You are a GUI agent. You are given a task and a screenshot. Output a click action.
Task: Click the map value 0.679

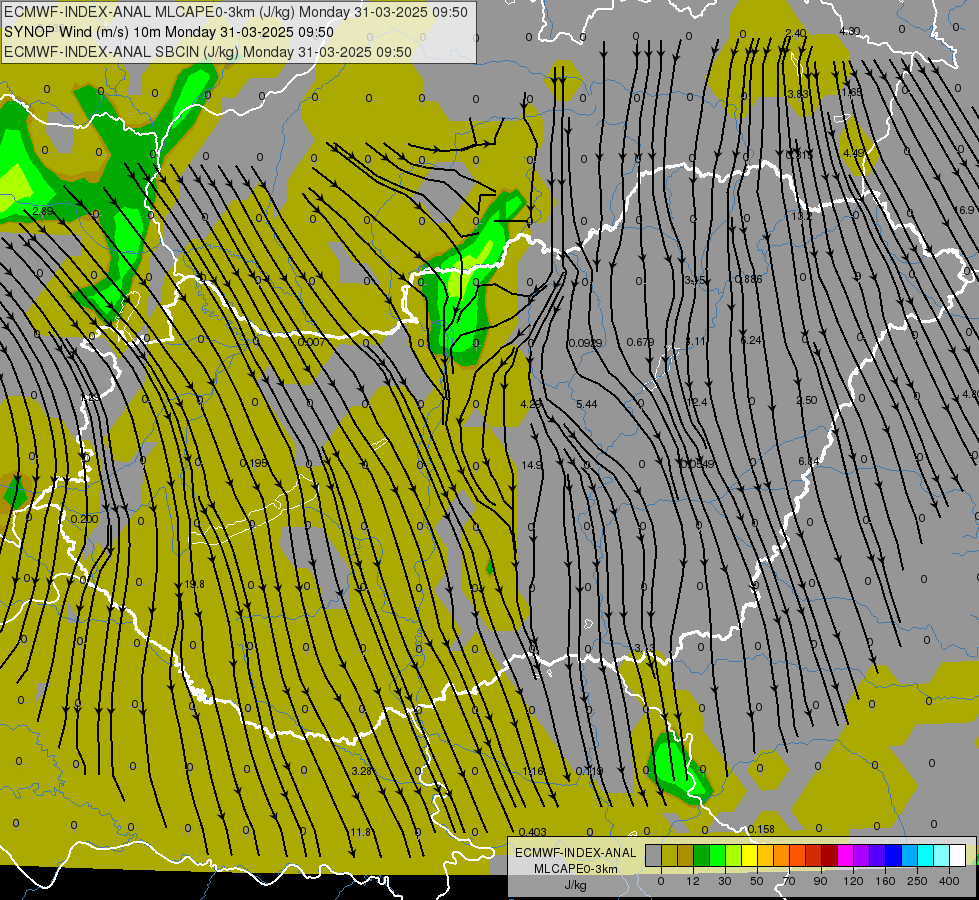click(x=640, y=342)
